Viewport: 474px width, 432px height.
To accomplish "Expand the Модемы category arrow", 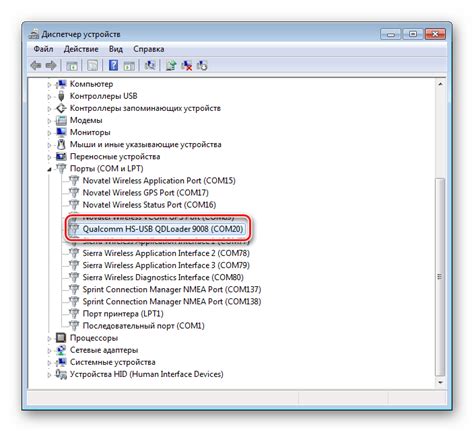I will [x=49, y=121].
